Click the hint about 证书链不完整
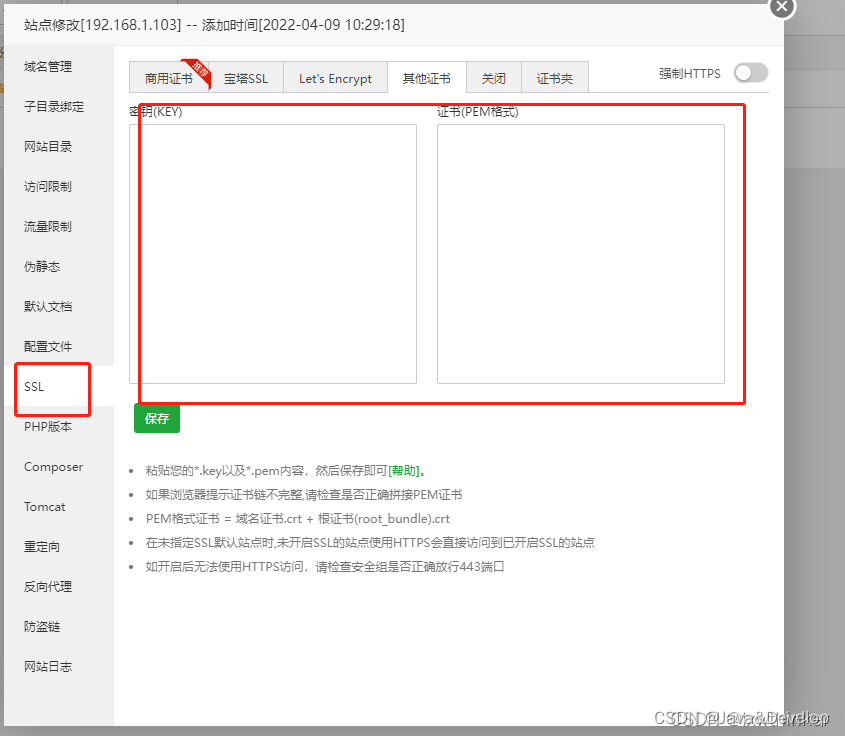 point(304,494)
